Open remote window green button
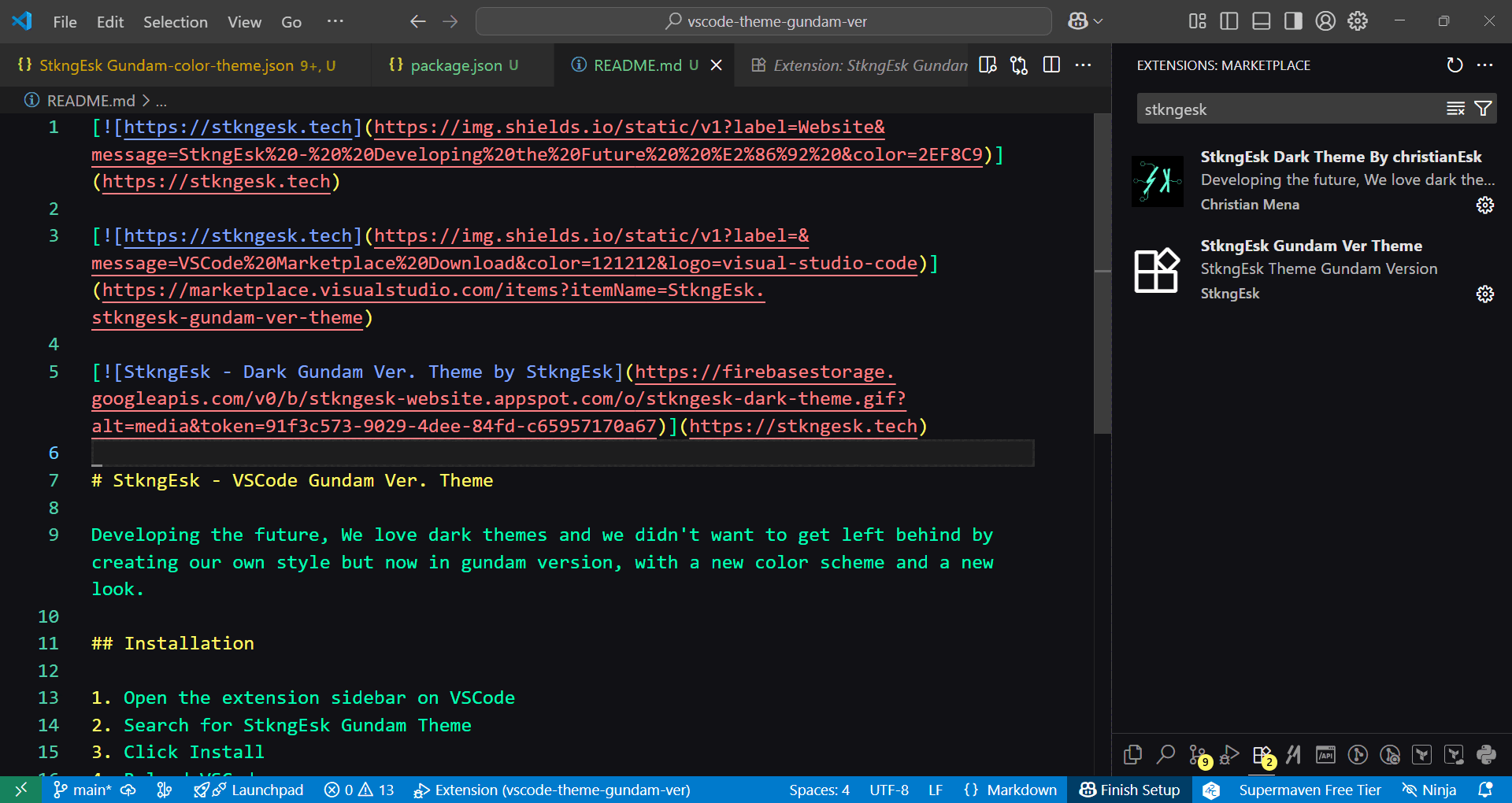This screenshot has width=1512, height=803. click(x=21, y=790)
